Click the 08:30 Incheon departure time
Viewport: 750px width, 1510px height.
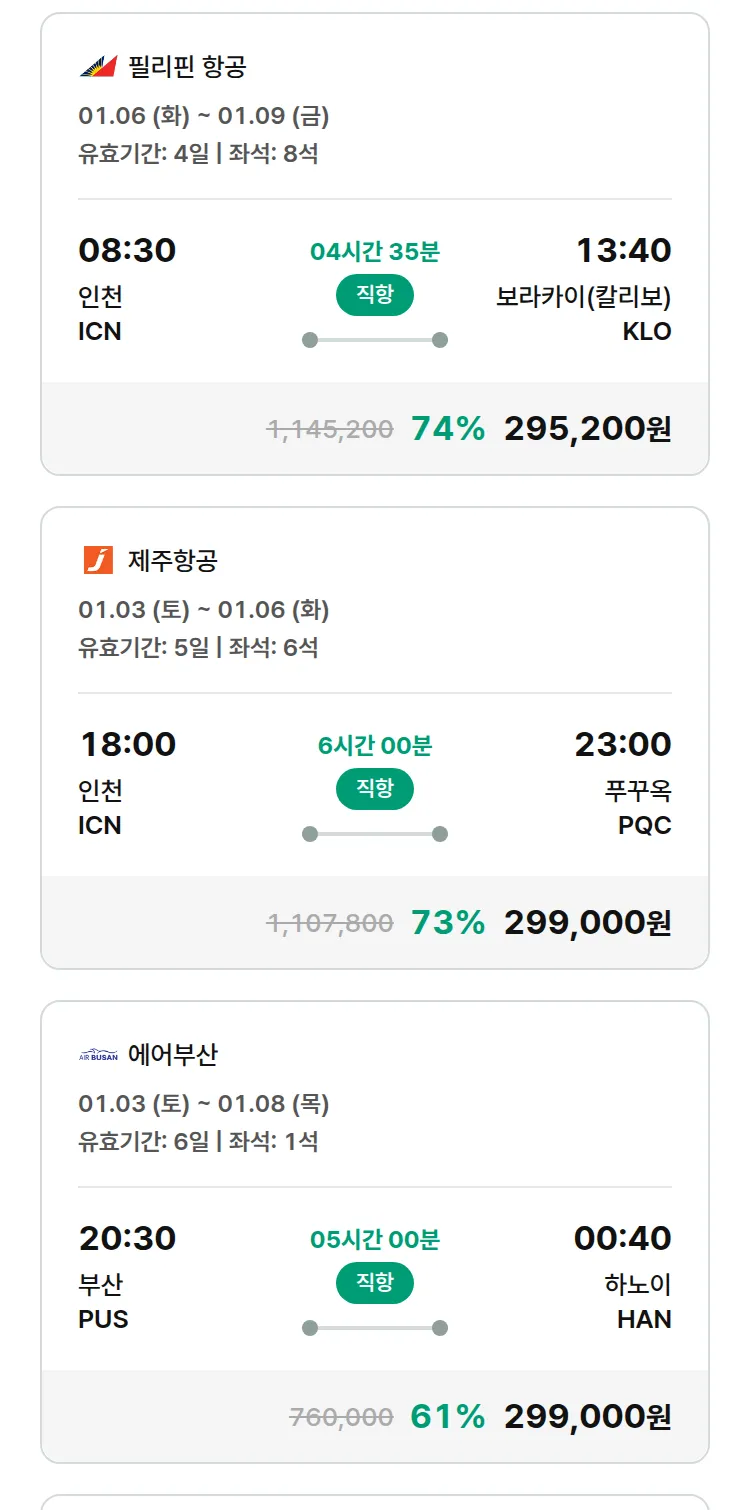[127, 250]
